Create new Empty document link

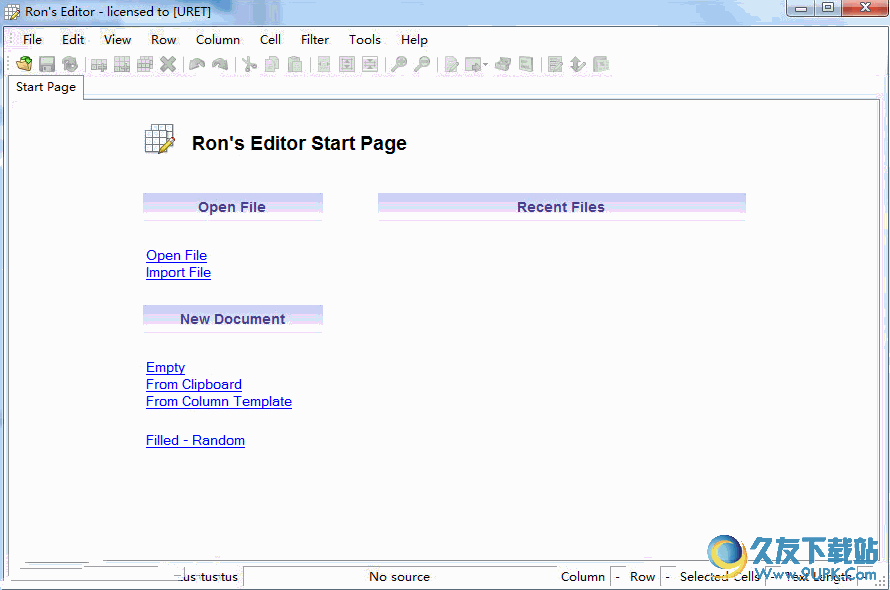pos(165,367)
